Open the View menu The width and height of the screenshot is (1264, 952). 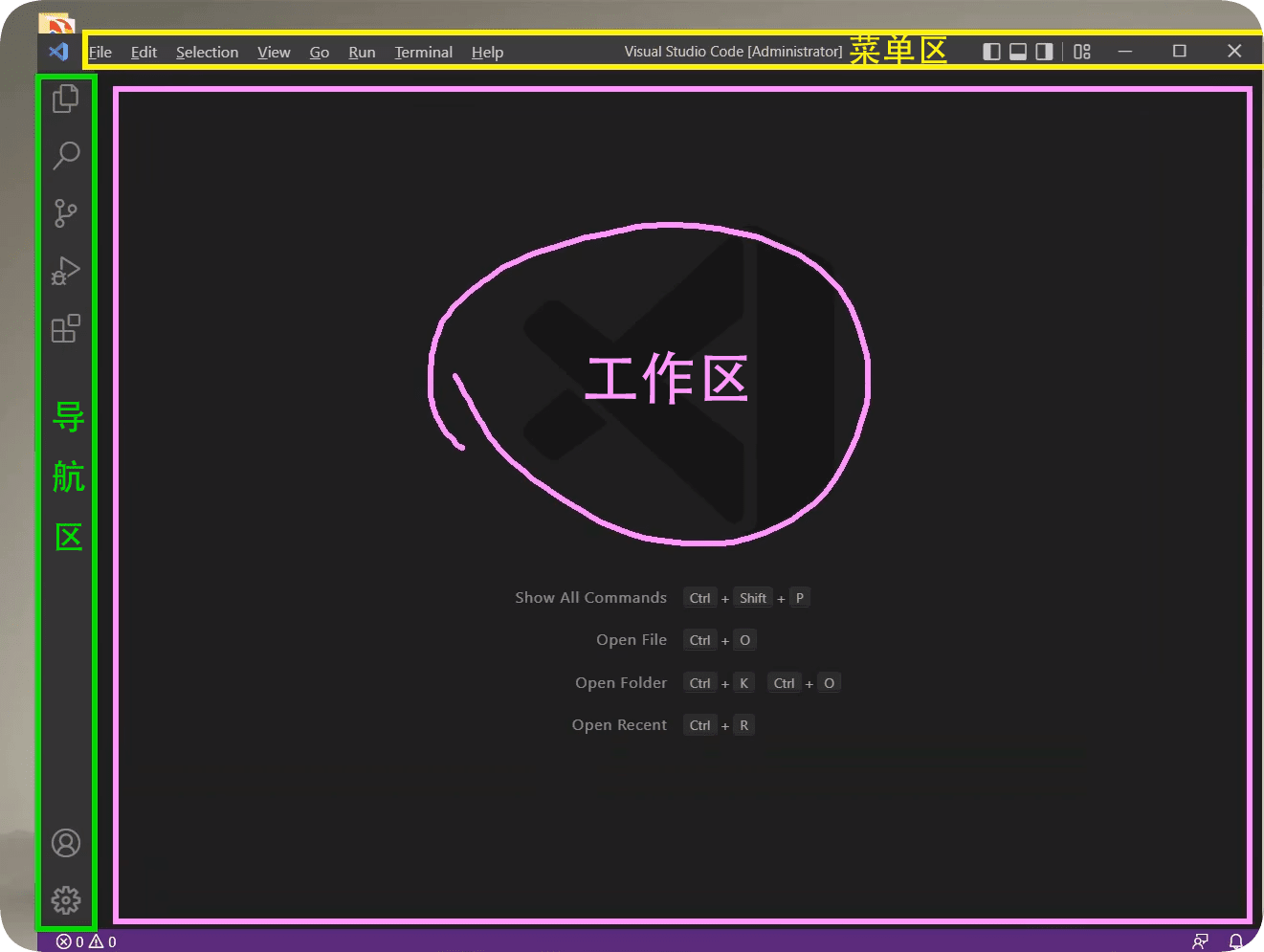click(x=274, y=52)
